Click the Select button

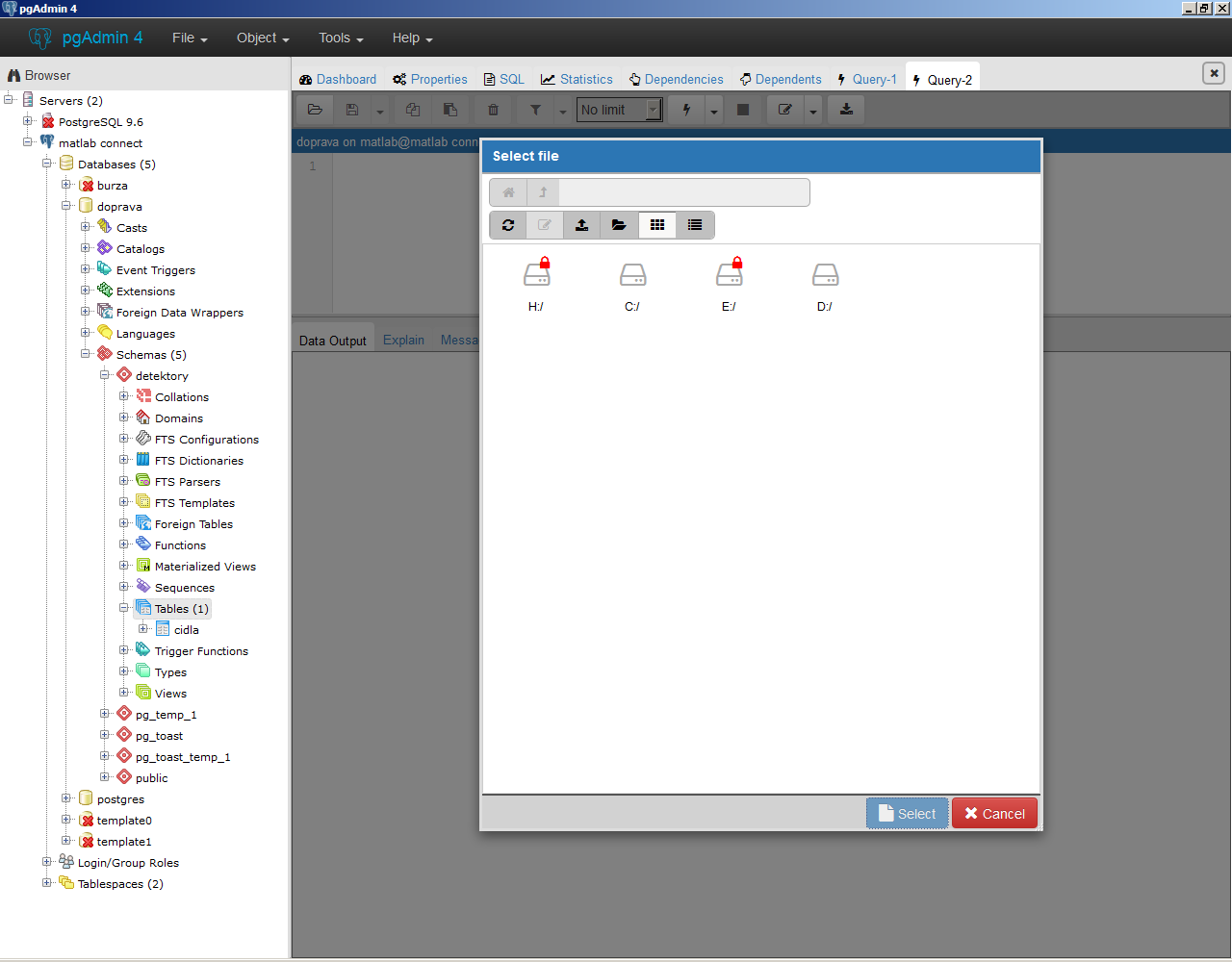[907, 814]
